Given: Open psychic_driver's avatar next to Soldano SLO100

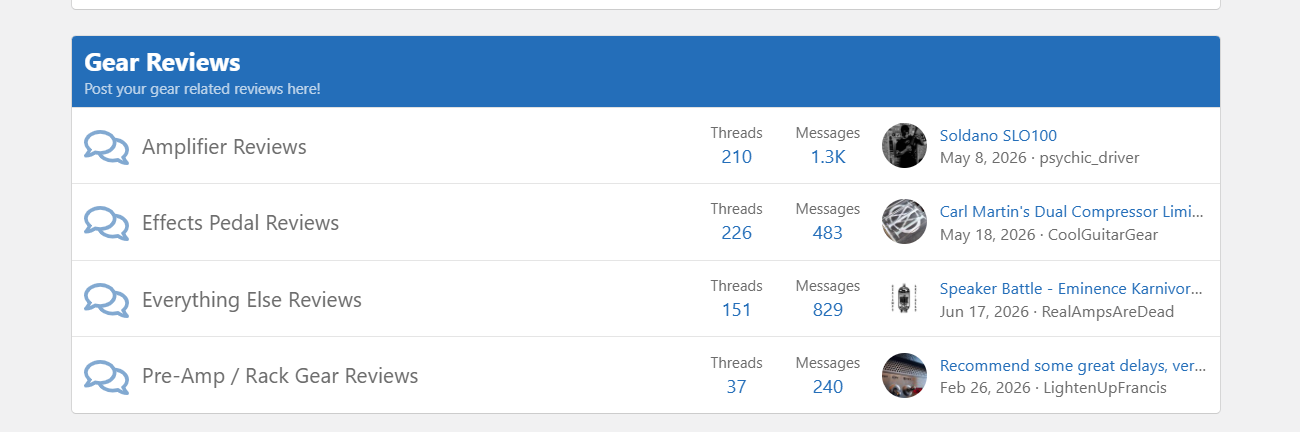Looking at the screenshot, I should 904,146.
